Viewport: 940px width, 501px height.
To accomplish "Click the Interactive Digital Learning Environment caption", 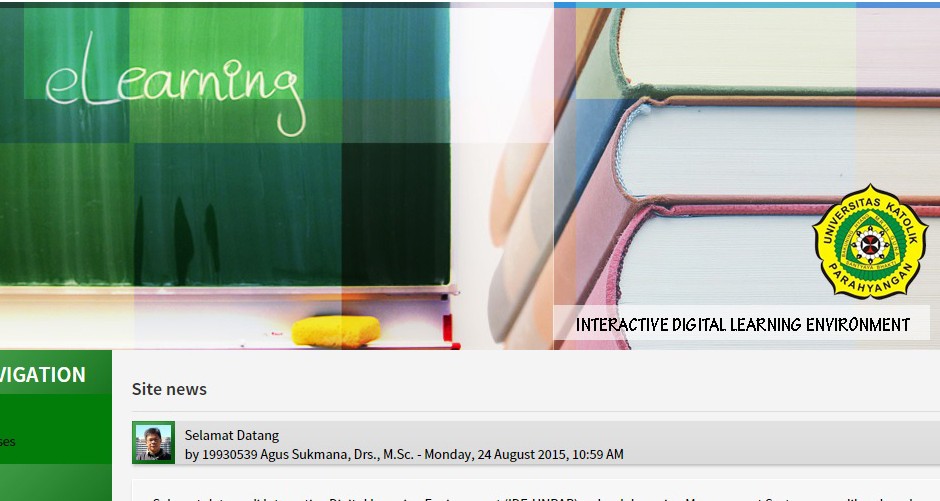I will click(x=742, y=324).
